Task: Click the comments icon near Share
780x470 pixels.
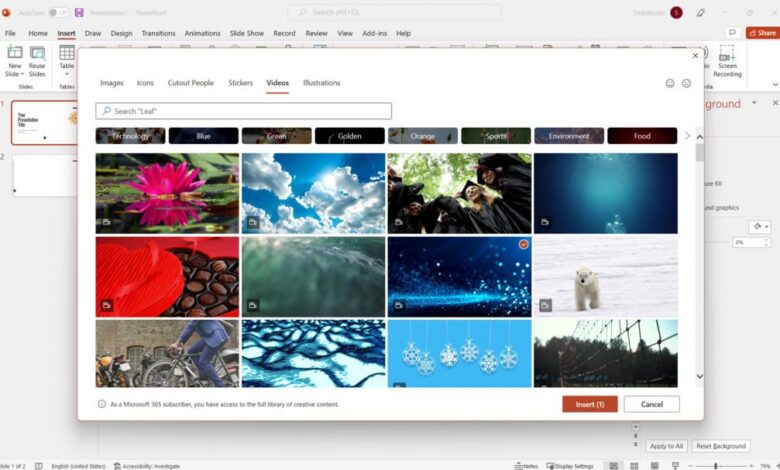Action: (x=732, y=33)
